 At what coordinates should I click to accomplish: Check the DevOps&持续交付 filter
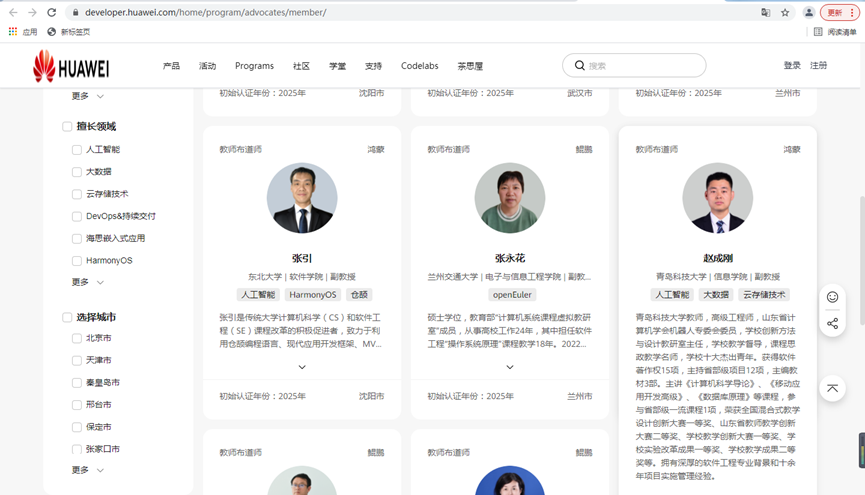click(77, 216)
